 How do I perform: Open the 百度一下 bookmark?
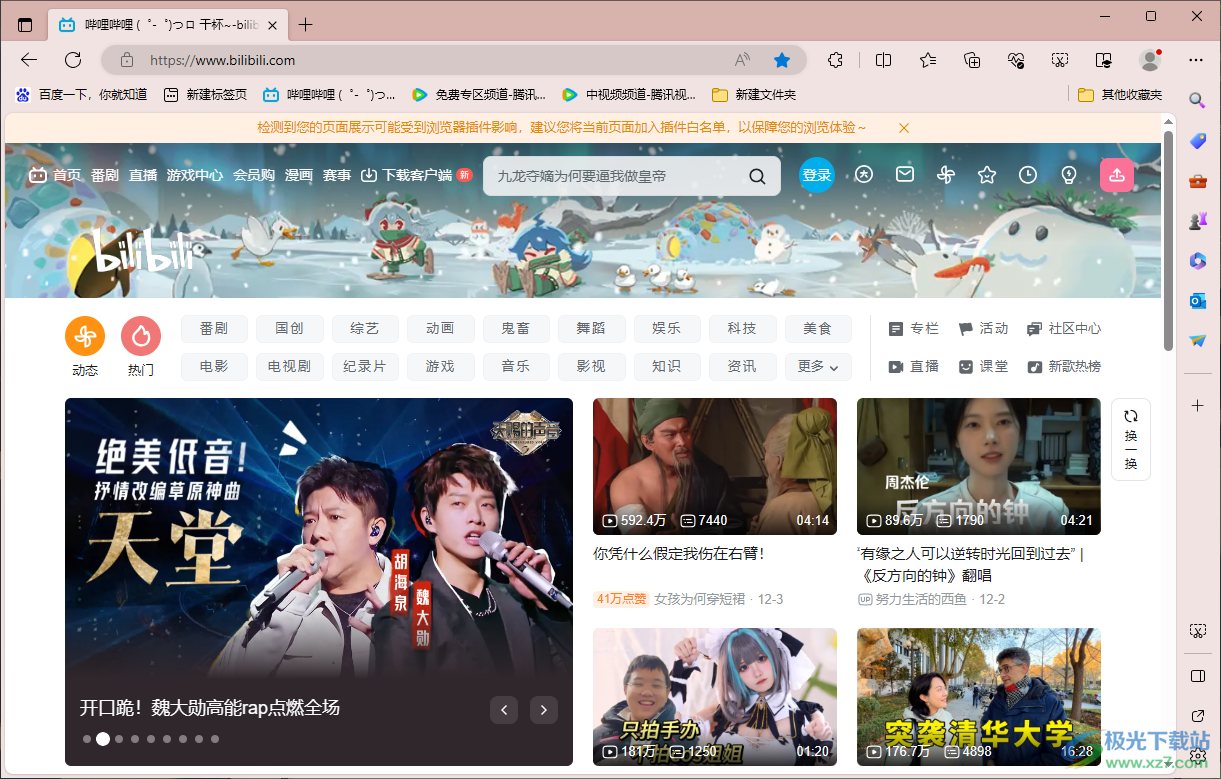81,95
